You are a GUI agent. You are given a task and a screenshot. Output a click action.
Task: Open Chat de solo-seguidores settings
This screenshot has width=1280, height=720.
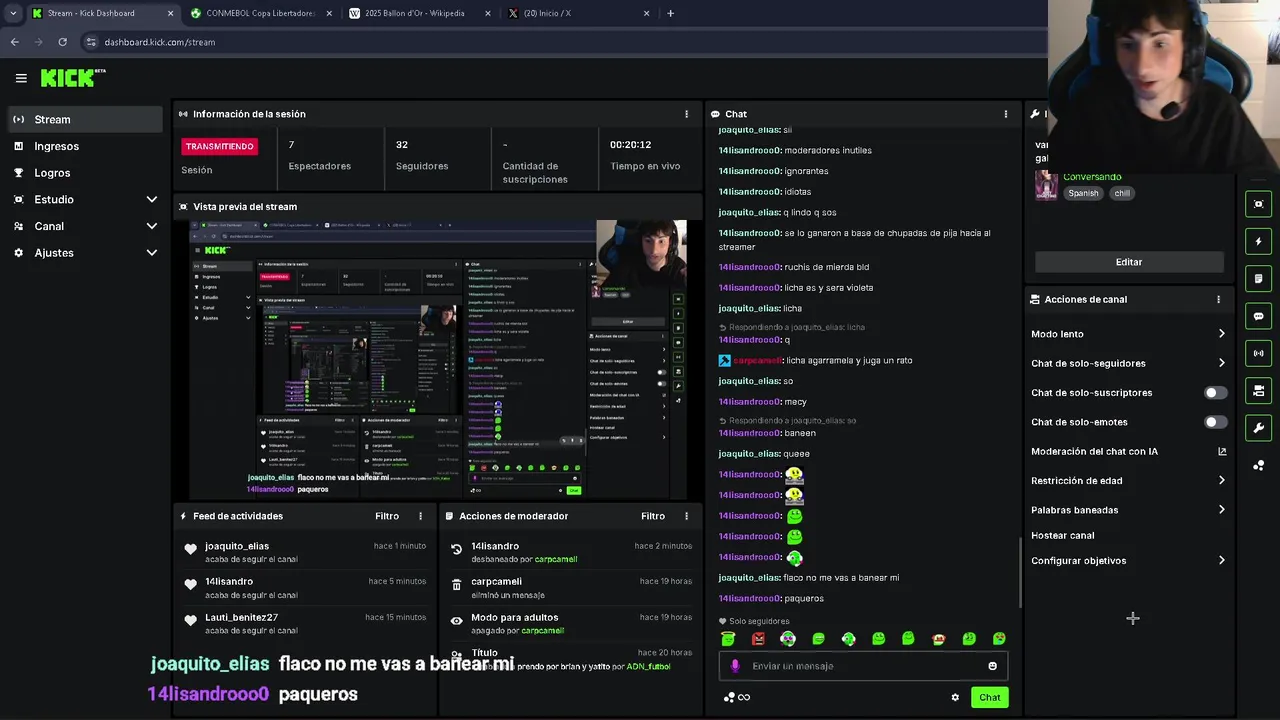tap(1129, 363)
